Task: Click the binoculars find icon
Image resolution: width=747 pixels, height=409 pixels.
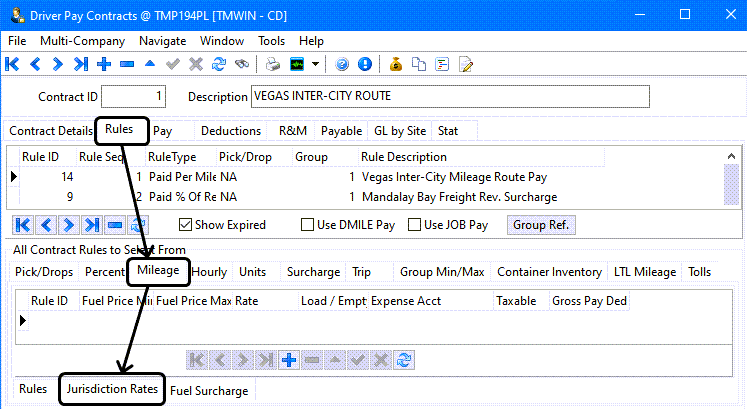Action: pyautogui.click(x=241, y=64)
